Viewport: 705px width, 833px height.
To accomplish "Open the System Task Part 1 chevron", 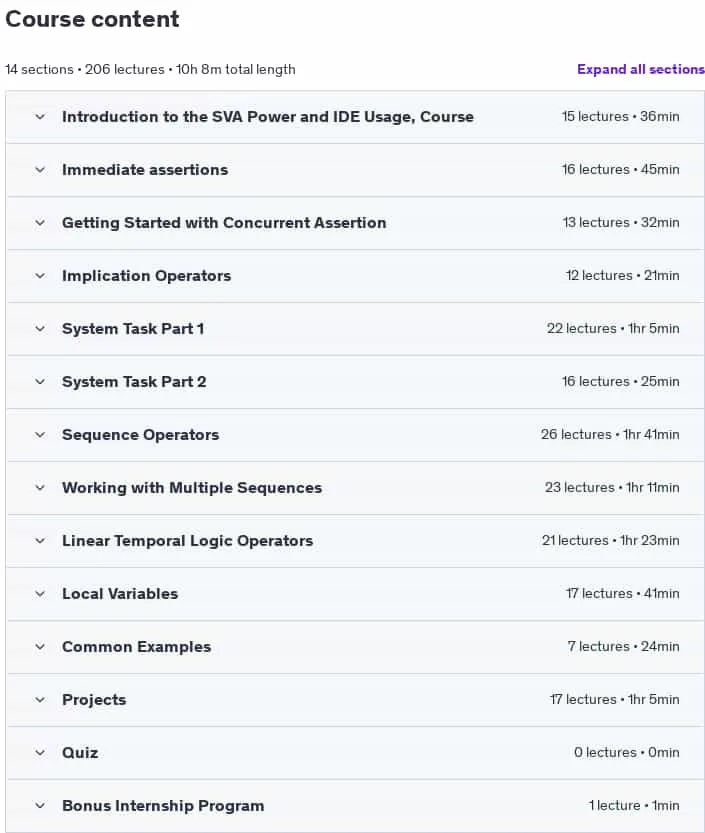I will click(x=40, y=329).
